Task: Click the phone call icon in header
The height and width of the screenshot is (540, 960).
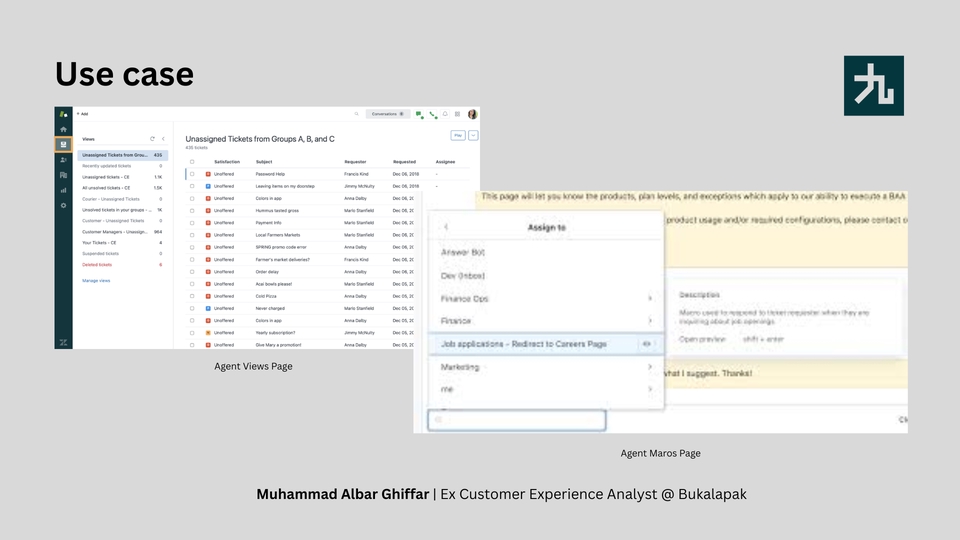Action: coord(432,114)
